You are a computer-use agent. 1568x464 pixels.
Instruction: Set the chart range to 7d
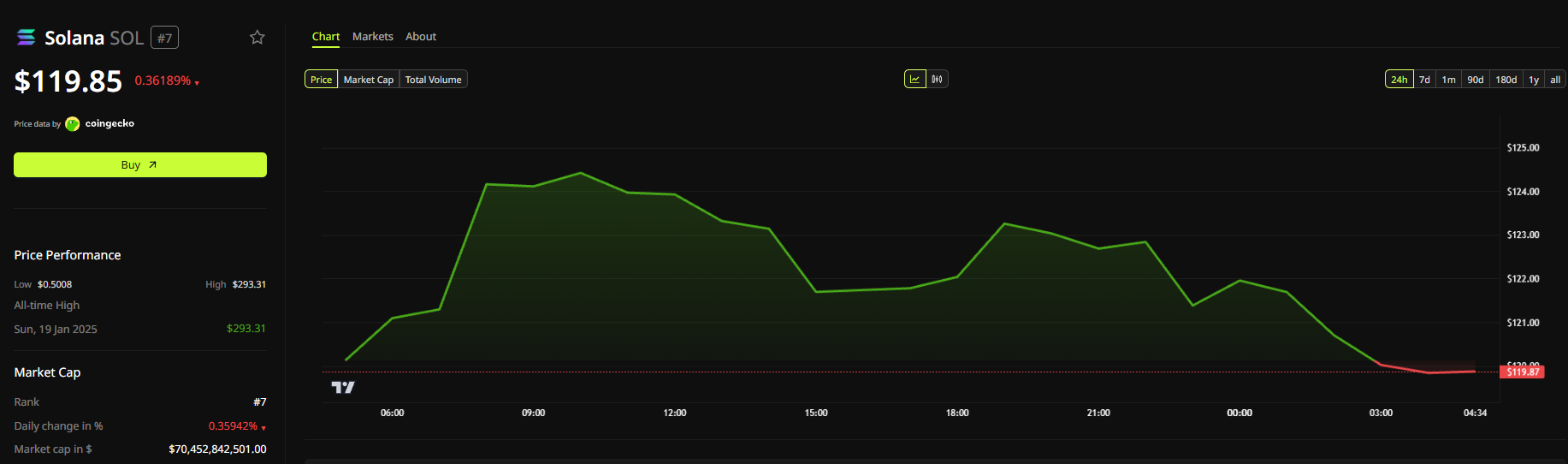[1424, 80]
